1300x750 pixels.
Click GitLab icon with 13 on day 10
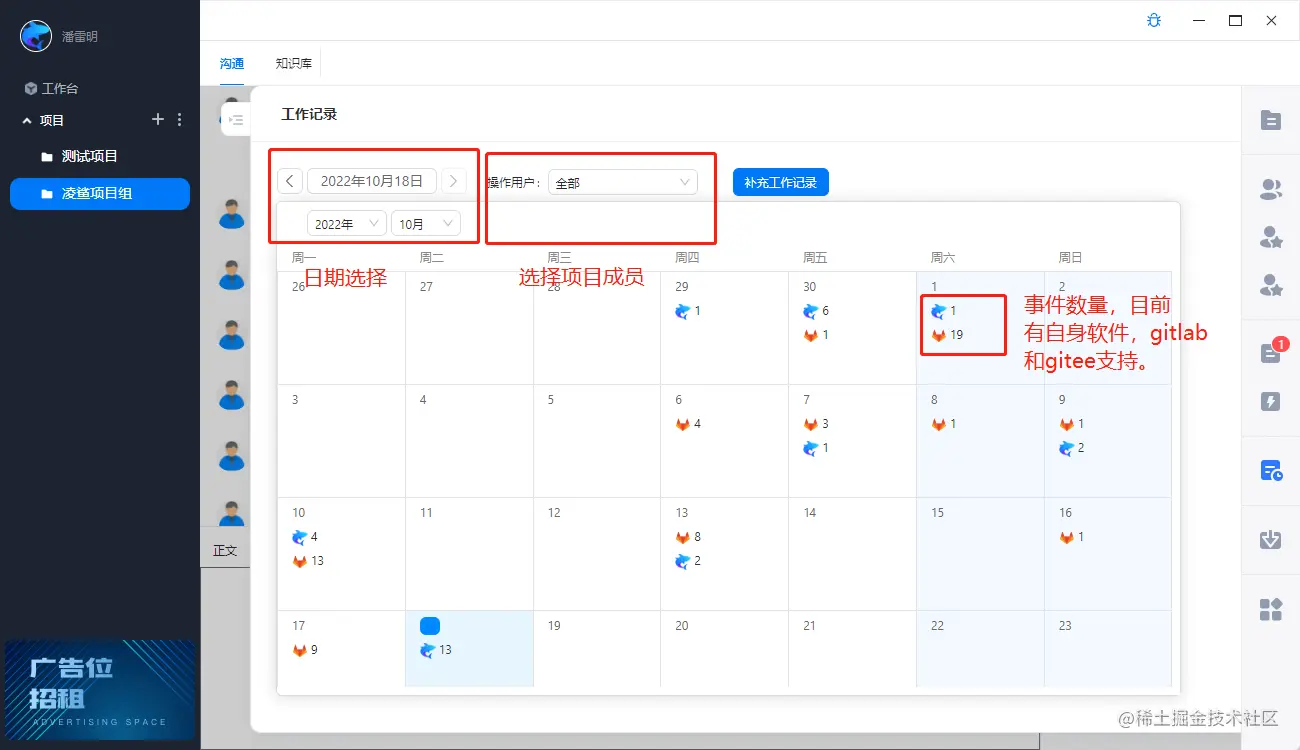coord(299,561)
